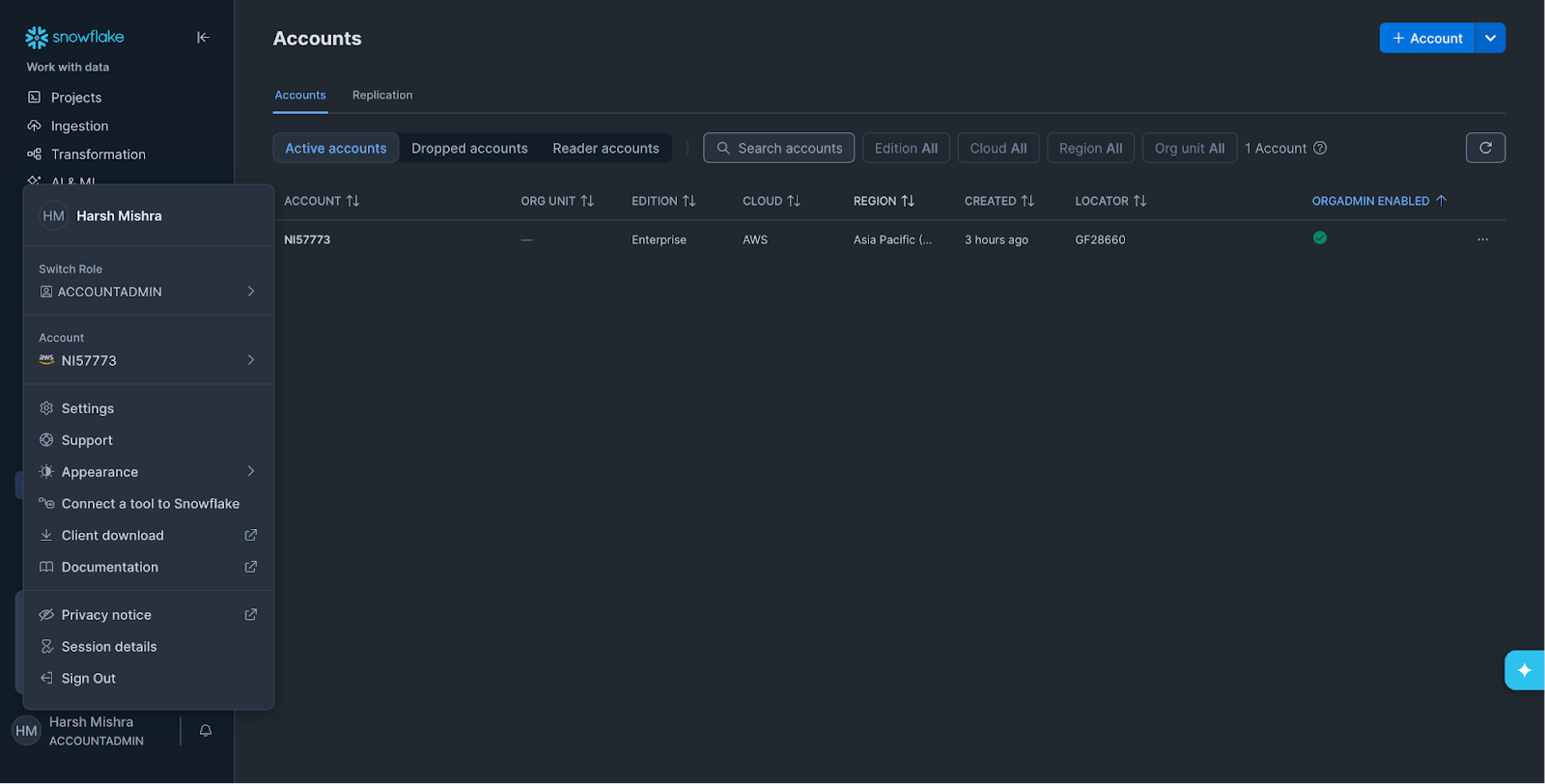Open row actions ellipsis for NI57773

[x=1482, y=239]
